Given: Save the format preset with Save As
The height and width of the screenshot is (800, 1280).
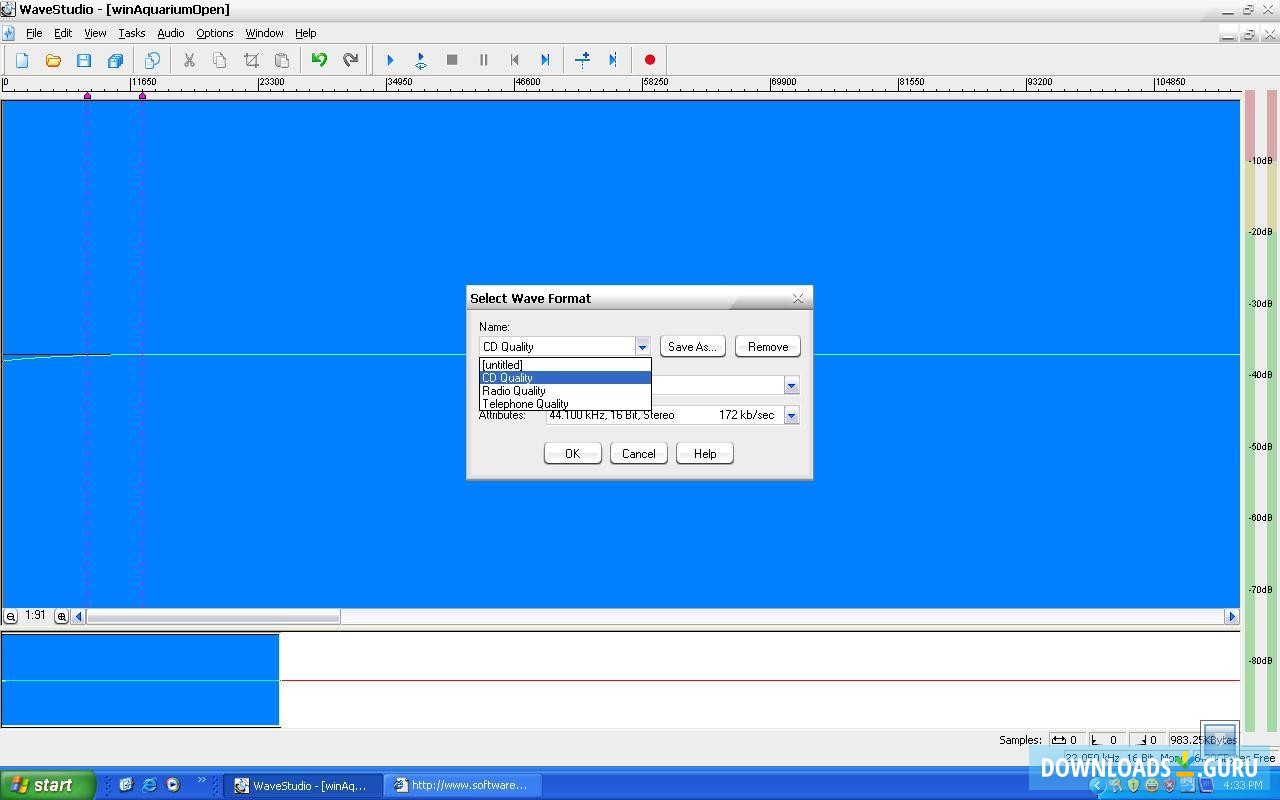Looking at the screenshot, I should pos(692,346).
